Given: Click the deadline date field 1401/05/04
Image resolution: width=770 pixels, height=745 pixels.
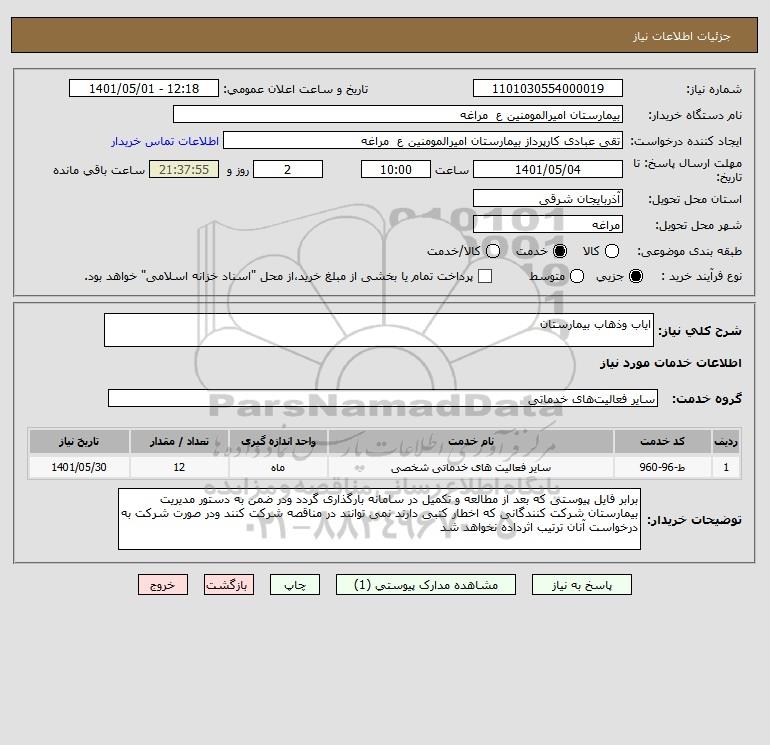Looking at the screenshot, I should pyautogui.click(x=548, y=169).
